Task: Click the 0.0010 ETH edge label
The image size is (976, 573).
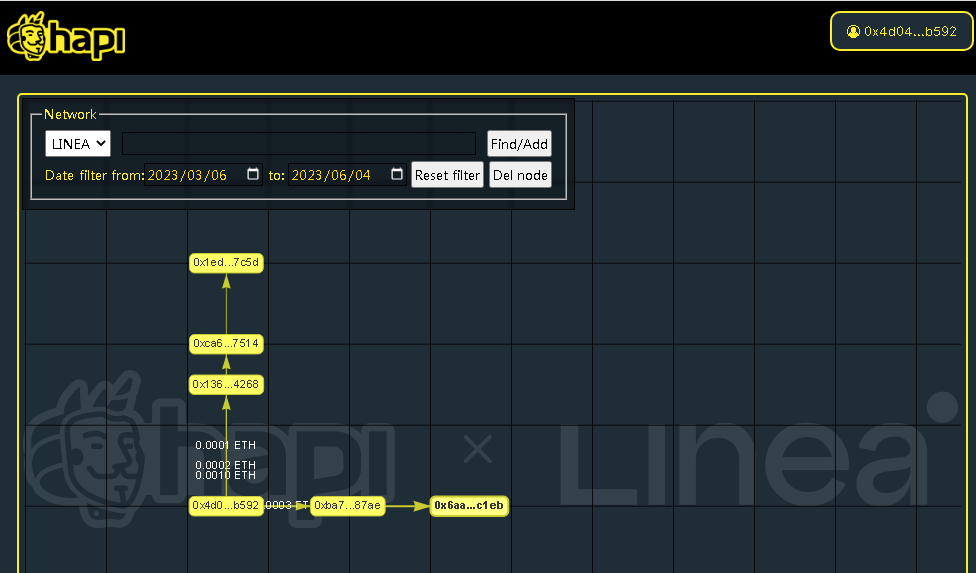Action: click(225, 475)
